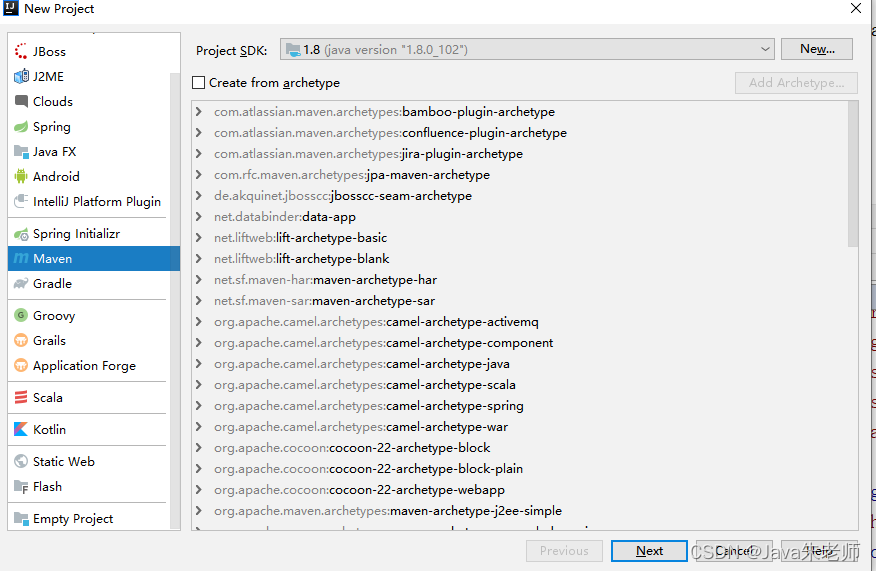Click the Empty Project folder icon
The height and width of the screenshot is (571, 876).
21,518
